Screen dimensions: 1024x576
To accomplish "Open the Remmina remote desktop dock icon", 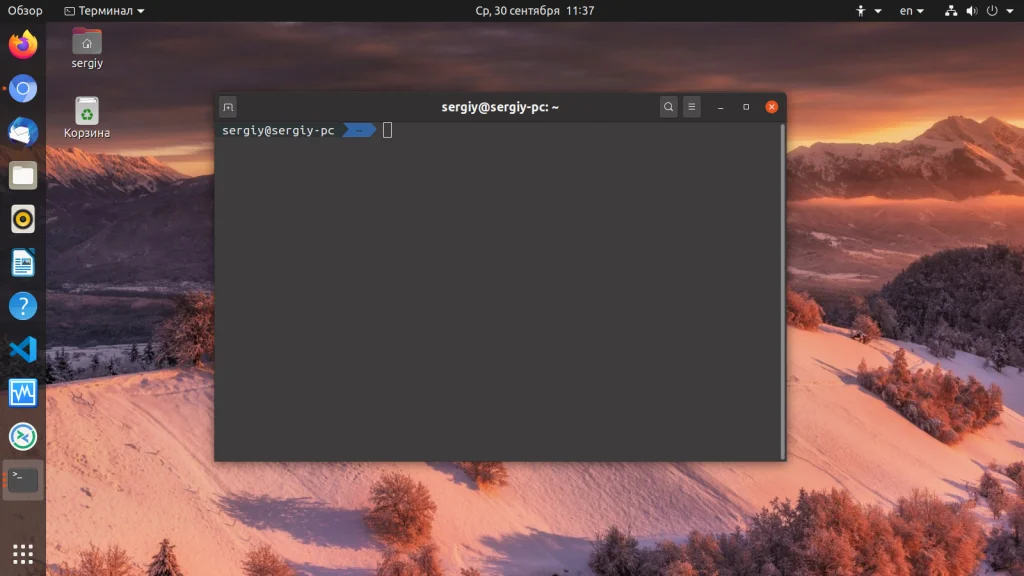I will pyautogui.click(x=23, y=437).
